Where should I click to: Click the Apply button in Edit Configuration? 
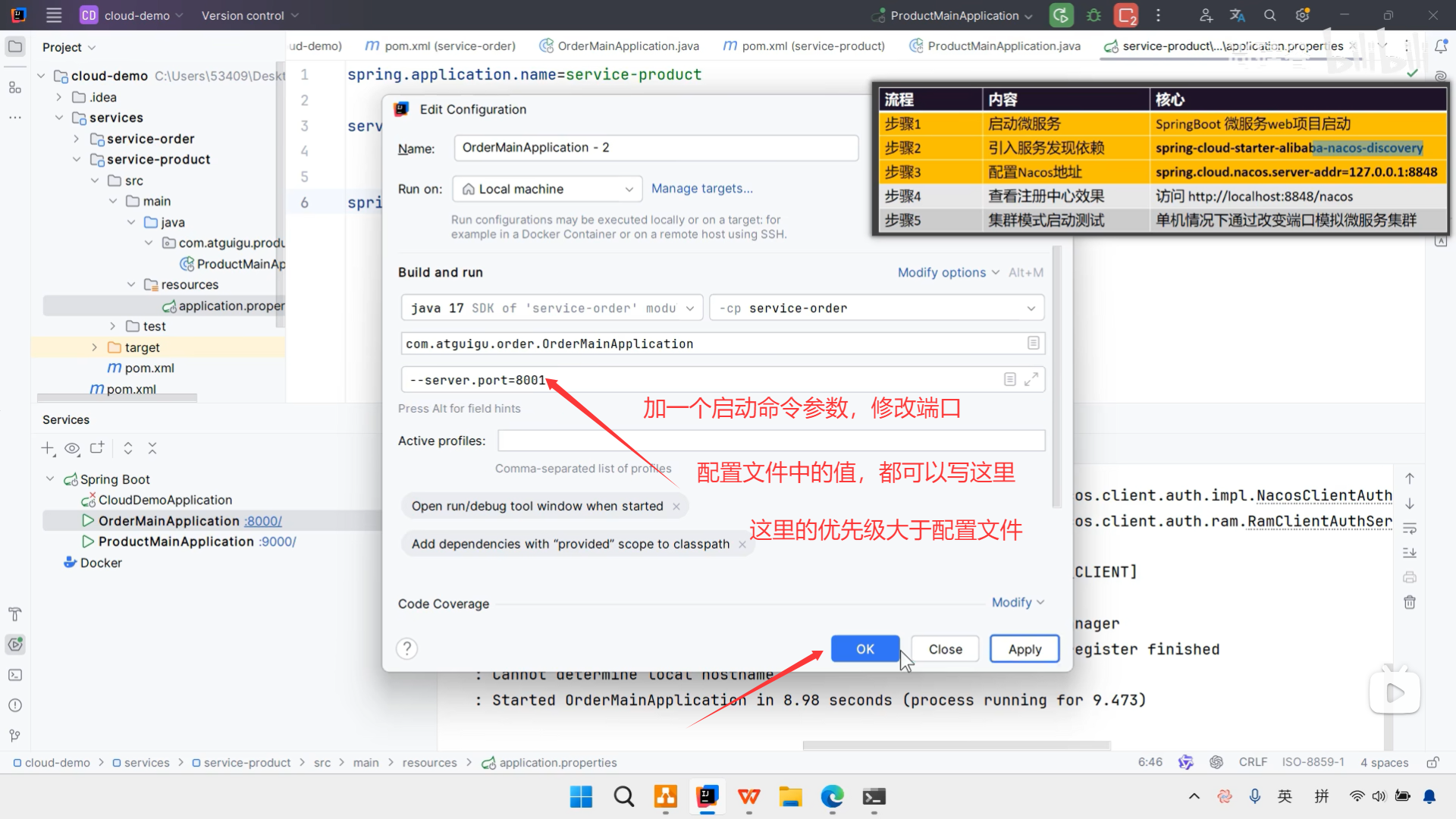tap(1024, 648)
